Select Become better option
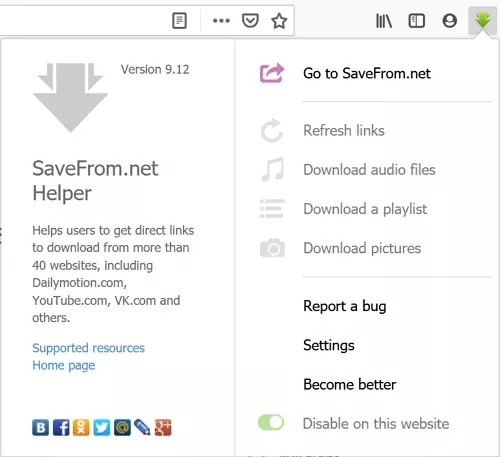The height and width of the screenshot is (457, 500). click(x=350, y=385)
